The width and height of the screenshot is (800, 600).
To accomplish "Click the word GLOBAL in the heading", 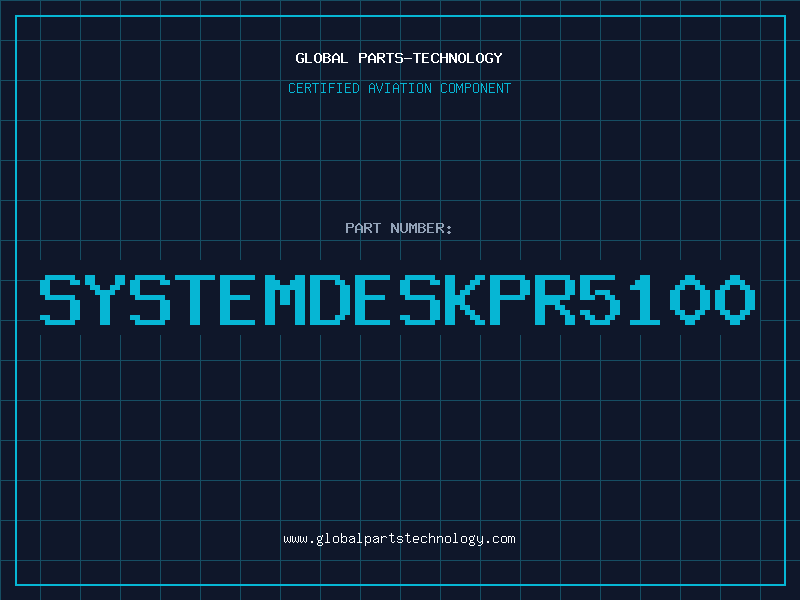I will (320, 58).
